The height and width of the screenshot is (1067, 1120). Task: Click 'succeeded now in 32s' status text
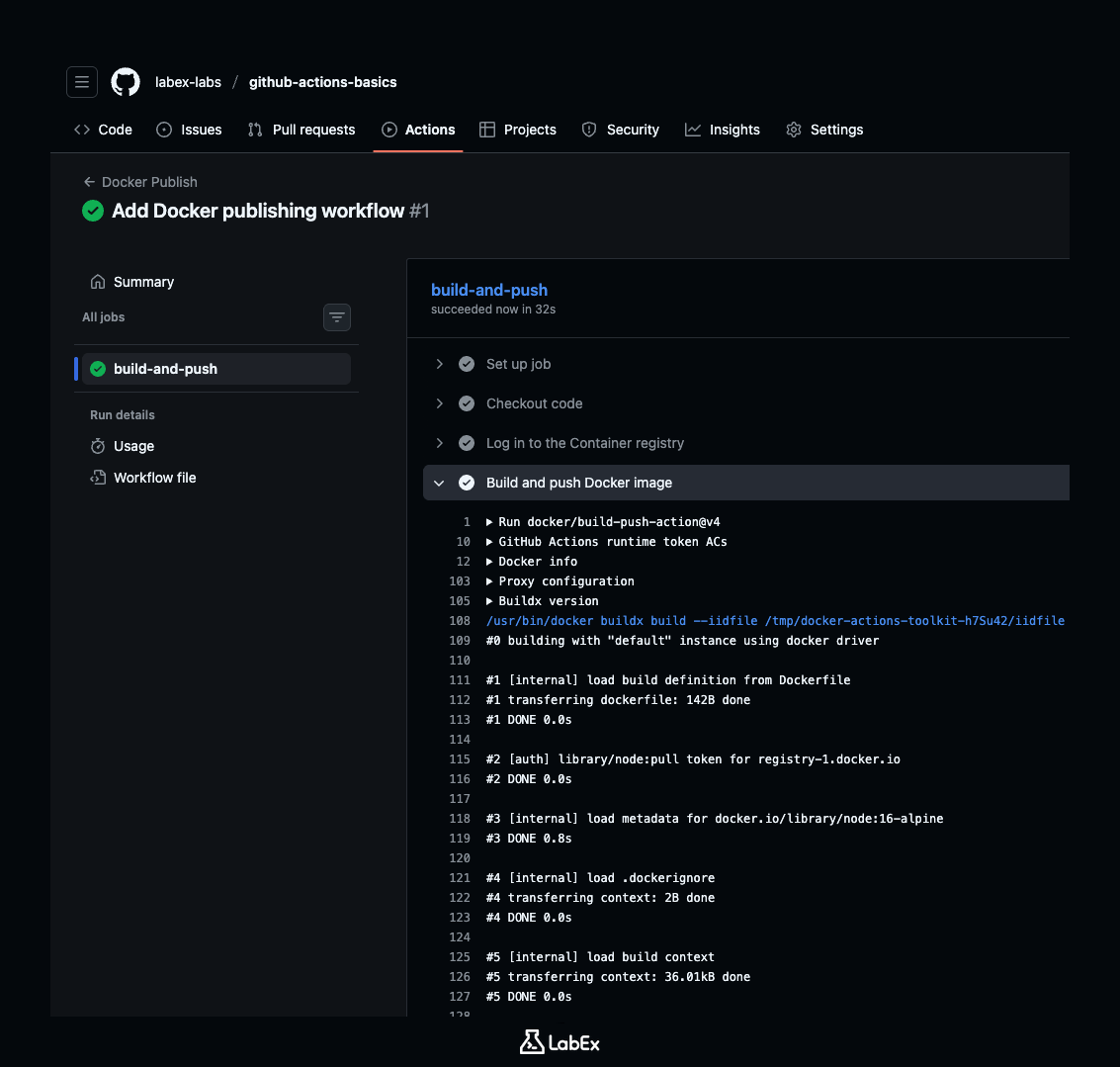[x=493, y=310]
